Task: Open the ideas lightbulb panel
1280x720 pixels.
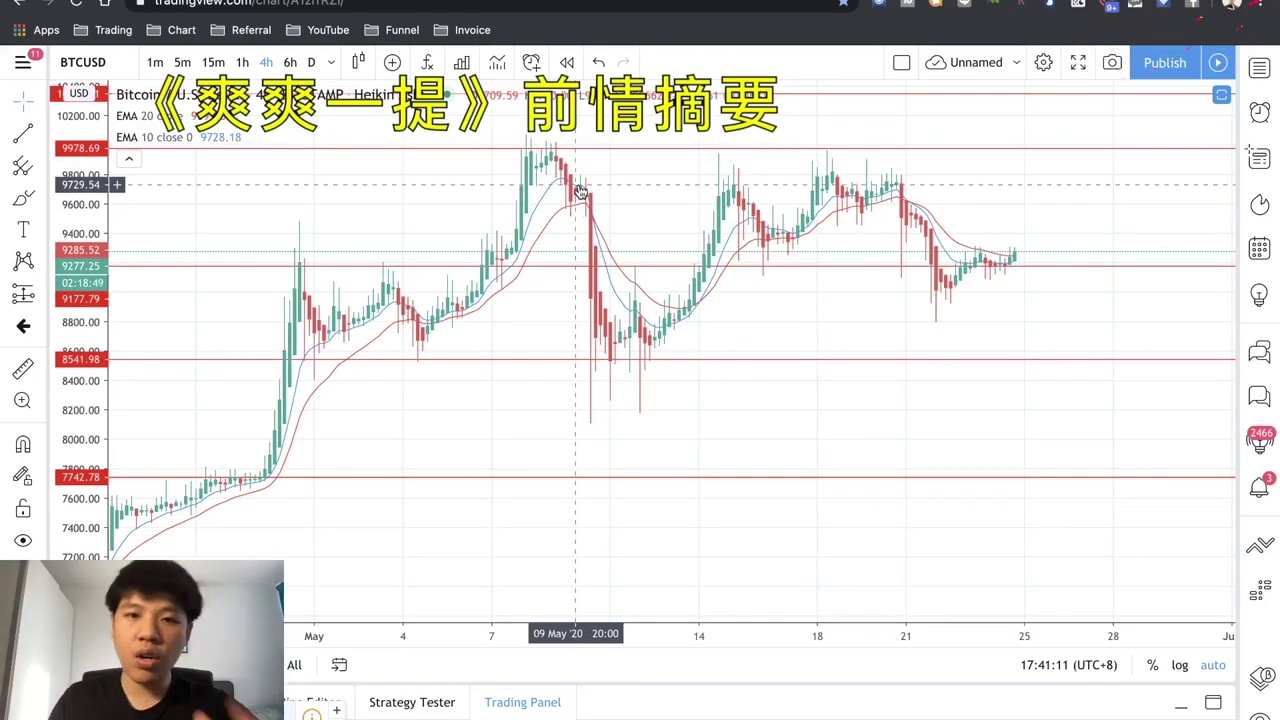Action: click(x=1259, y=295)
